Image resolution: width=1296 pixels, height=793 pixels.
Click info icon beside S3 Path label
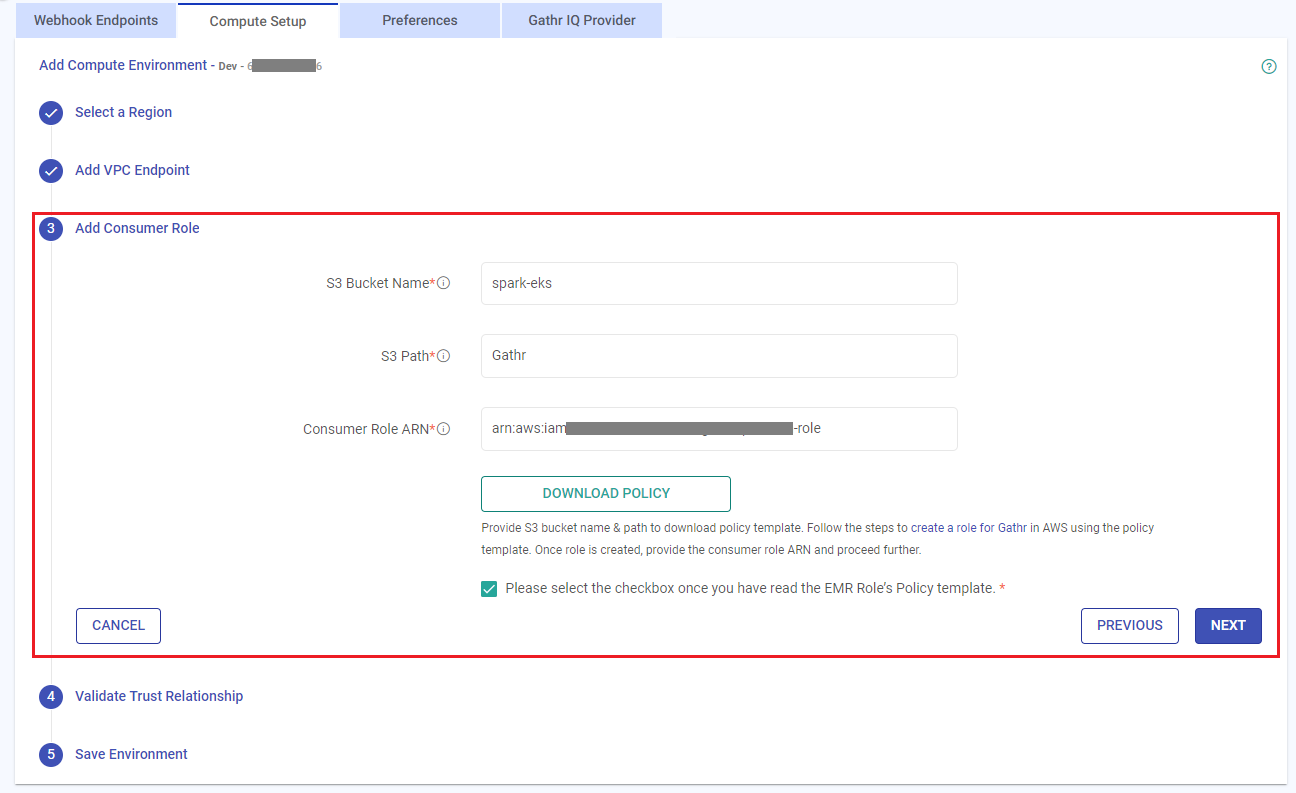(443, 356)
